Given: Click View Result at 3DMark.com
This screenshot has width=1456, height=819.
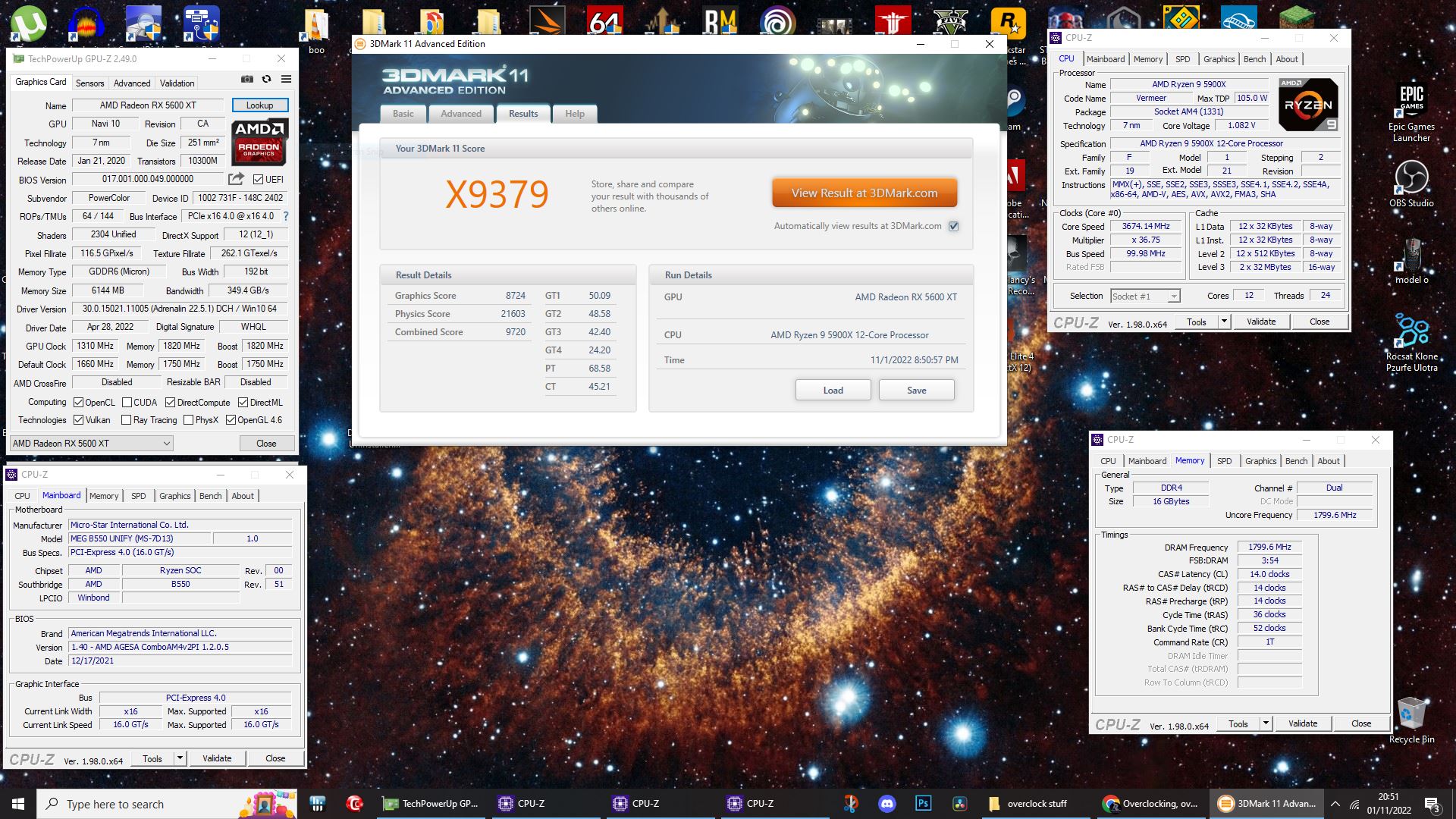Looking at the screenshot, I should pos(864,193).
